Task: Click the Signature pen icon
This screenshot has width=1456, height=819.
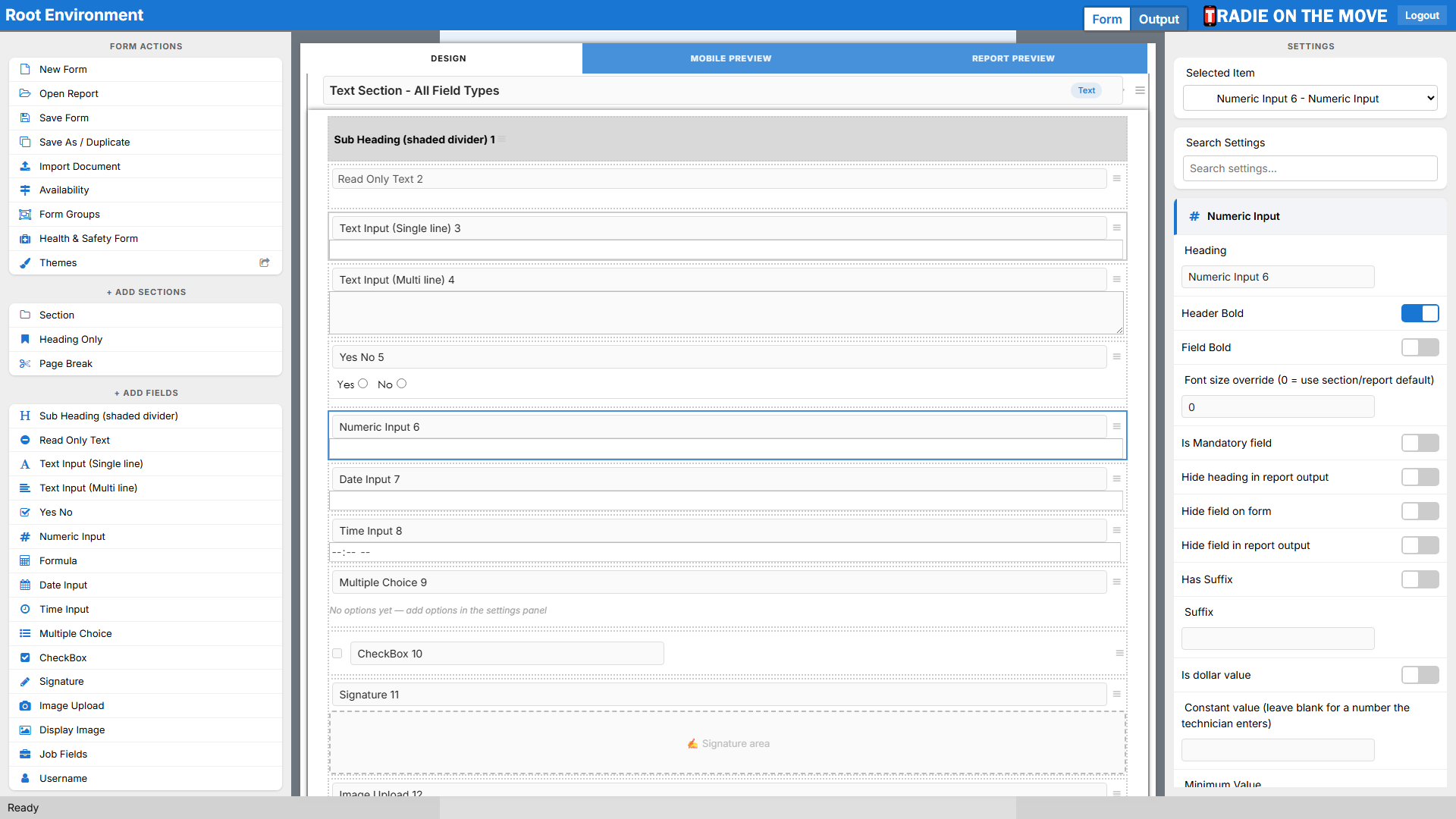Action: coord(25,682)
